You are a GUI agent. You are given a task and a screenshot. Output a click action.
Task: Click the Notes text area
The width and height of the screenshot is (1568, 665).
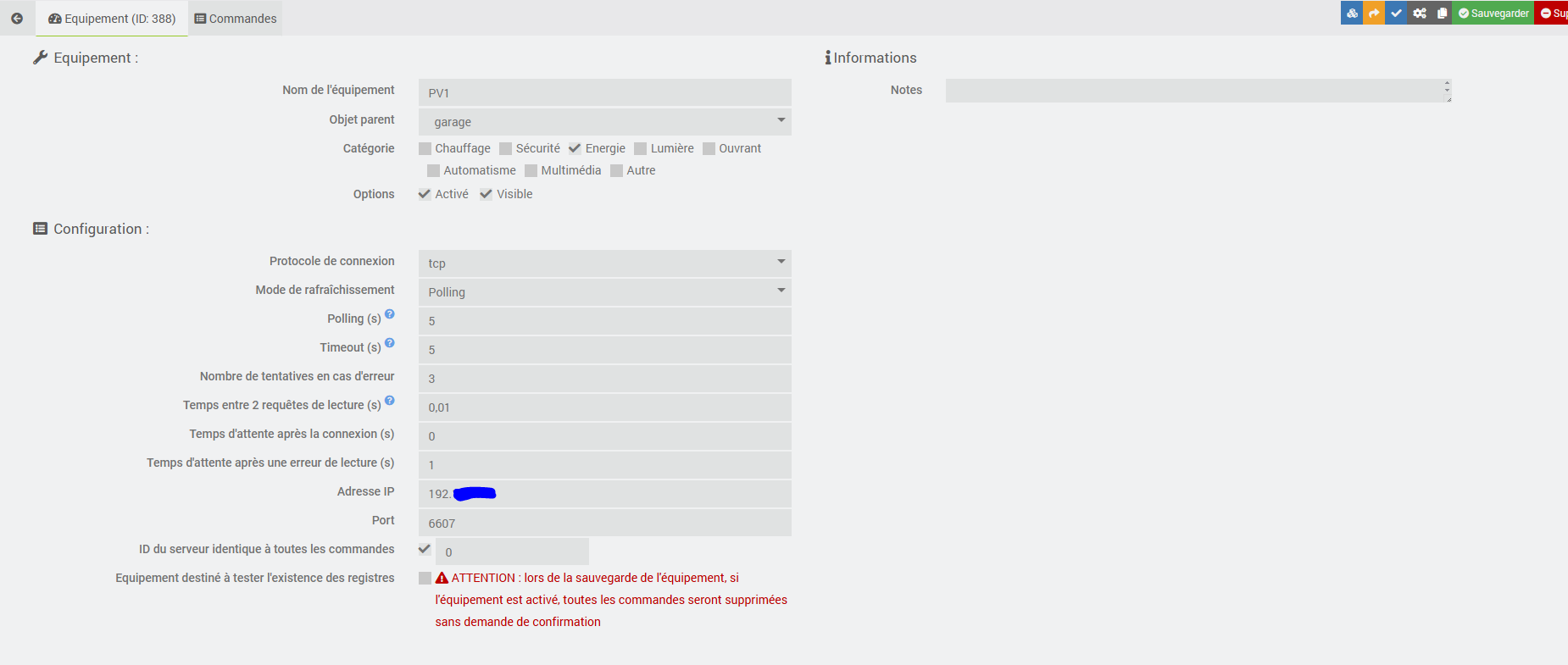coord(1198,91)
